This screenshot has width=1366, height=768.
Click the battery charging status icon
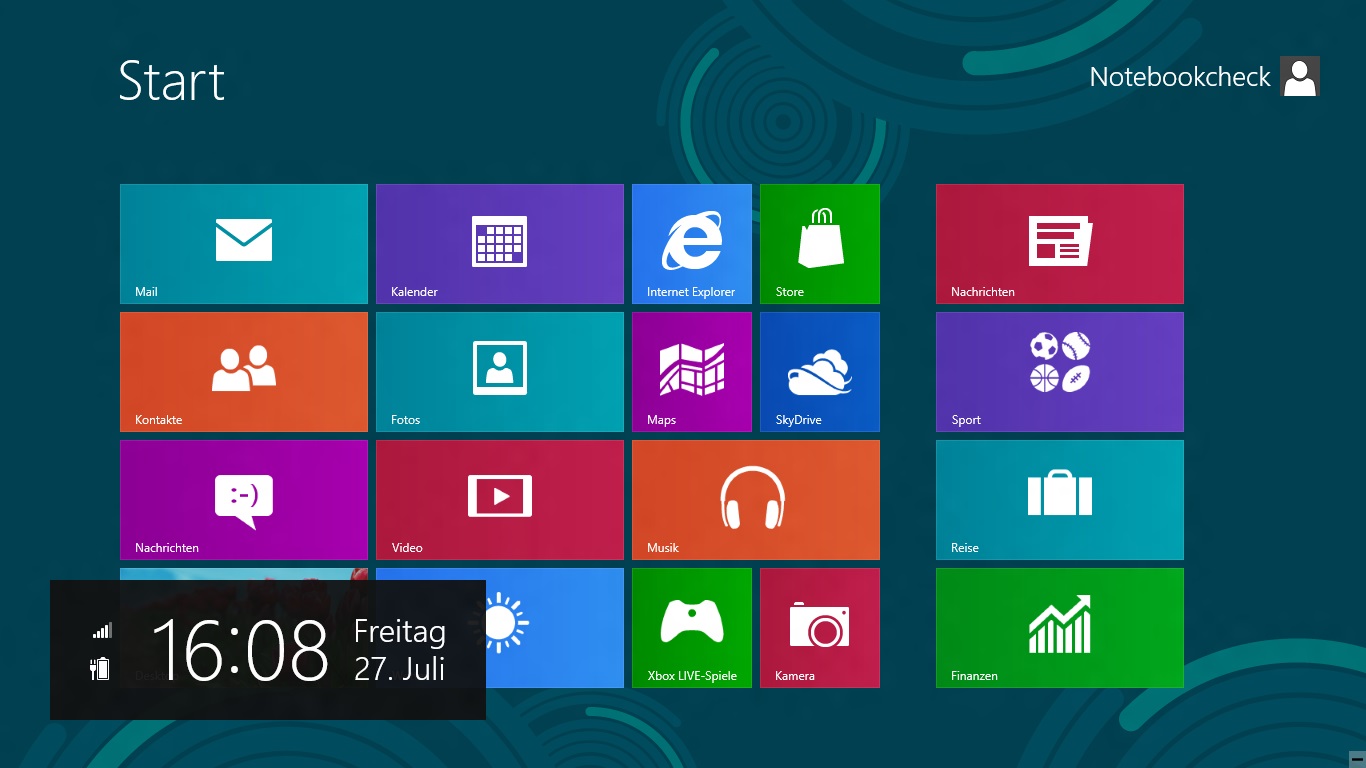100,668
